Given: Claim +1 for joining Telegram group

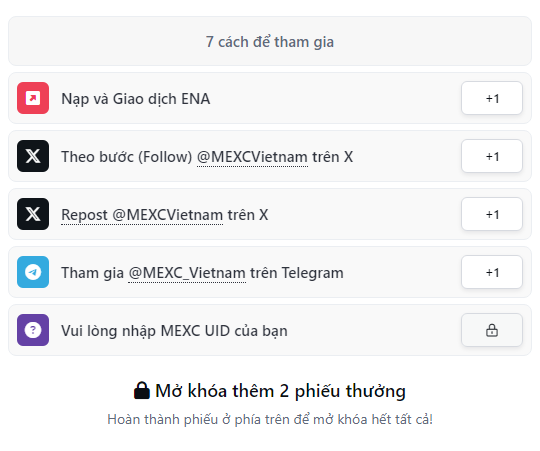Looking at the screenshot, I should point(492,272).
